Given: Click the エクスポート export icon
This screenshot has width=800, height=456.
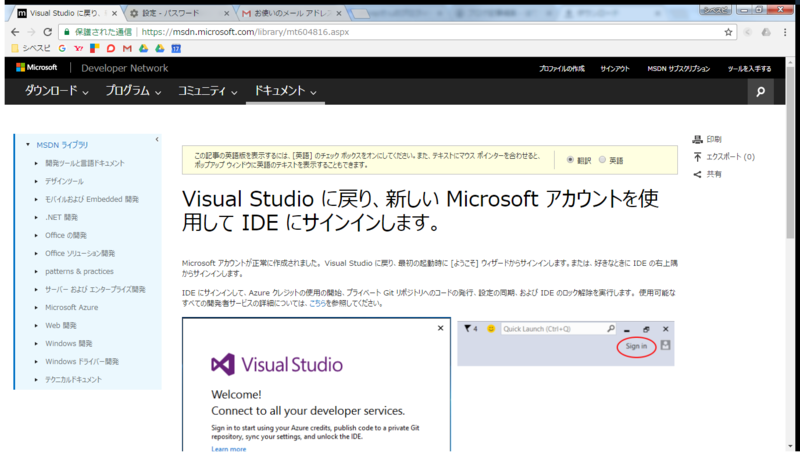Looking at the screenshot, I should click(697, 157).
